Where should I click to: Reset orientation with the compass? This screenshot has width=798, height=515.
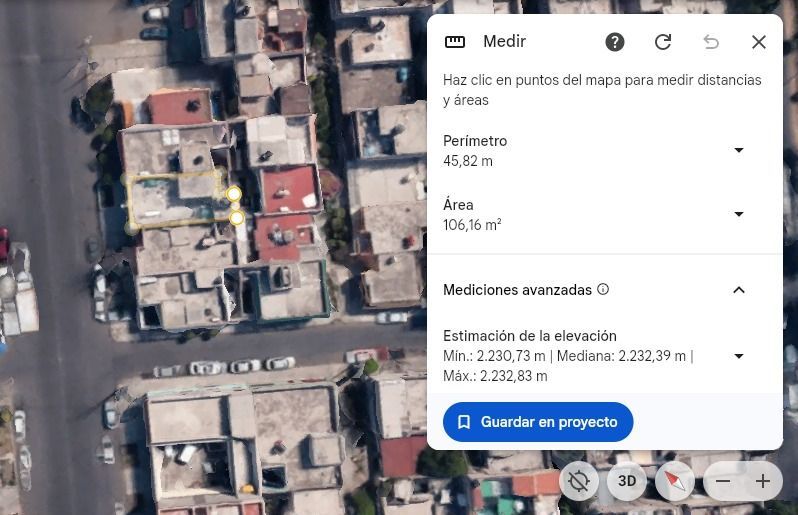tap(674, 481)
